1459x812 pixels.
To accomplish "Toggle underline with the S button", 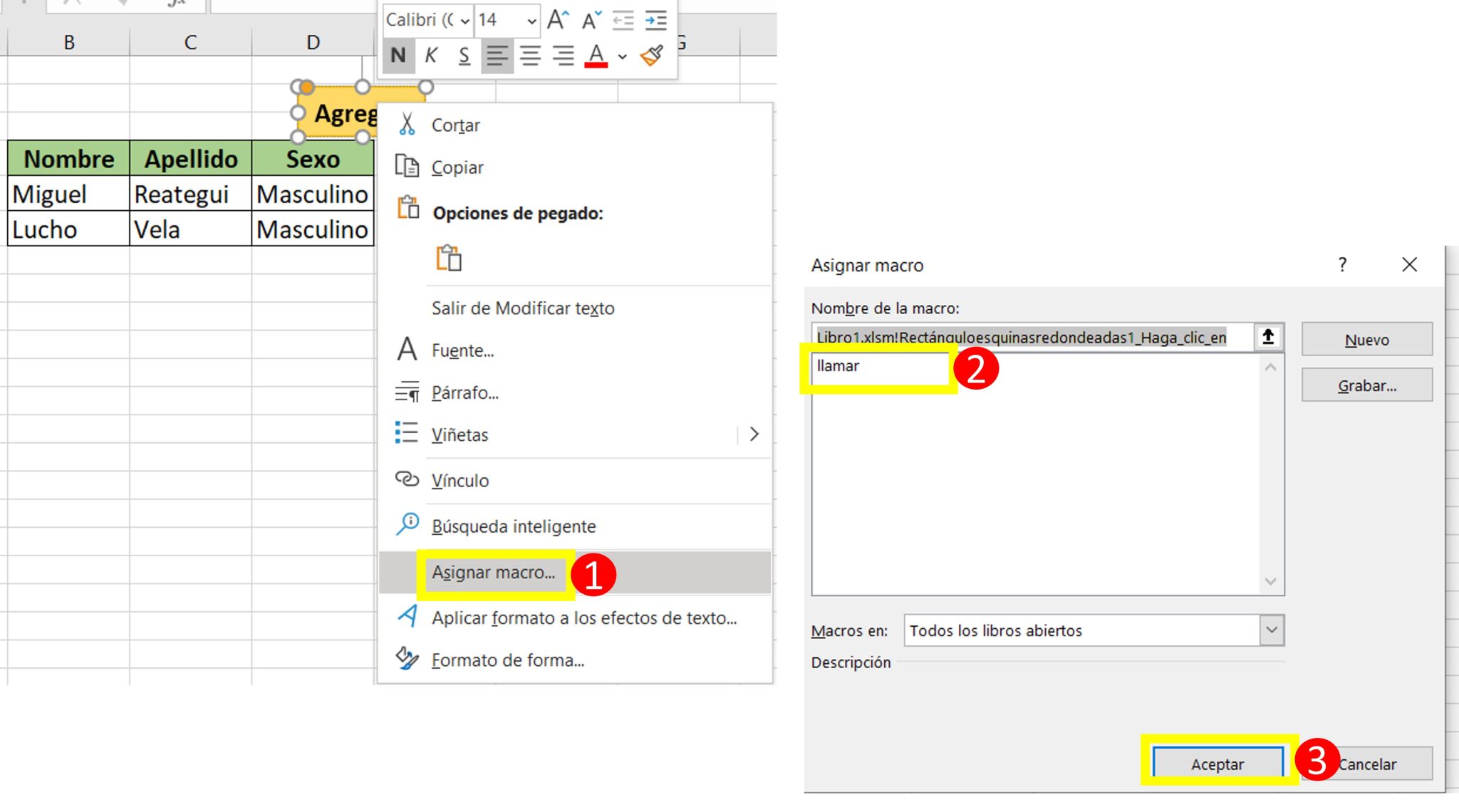I will tap(463, 56).
